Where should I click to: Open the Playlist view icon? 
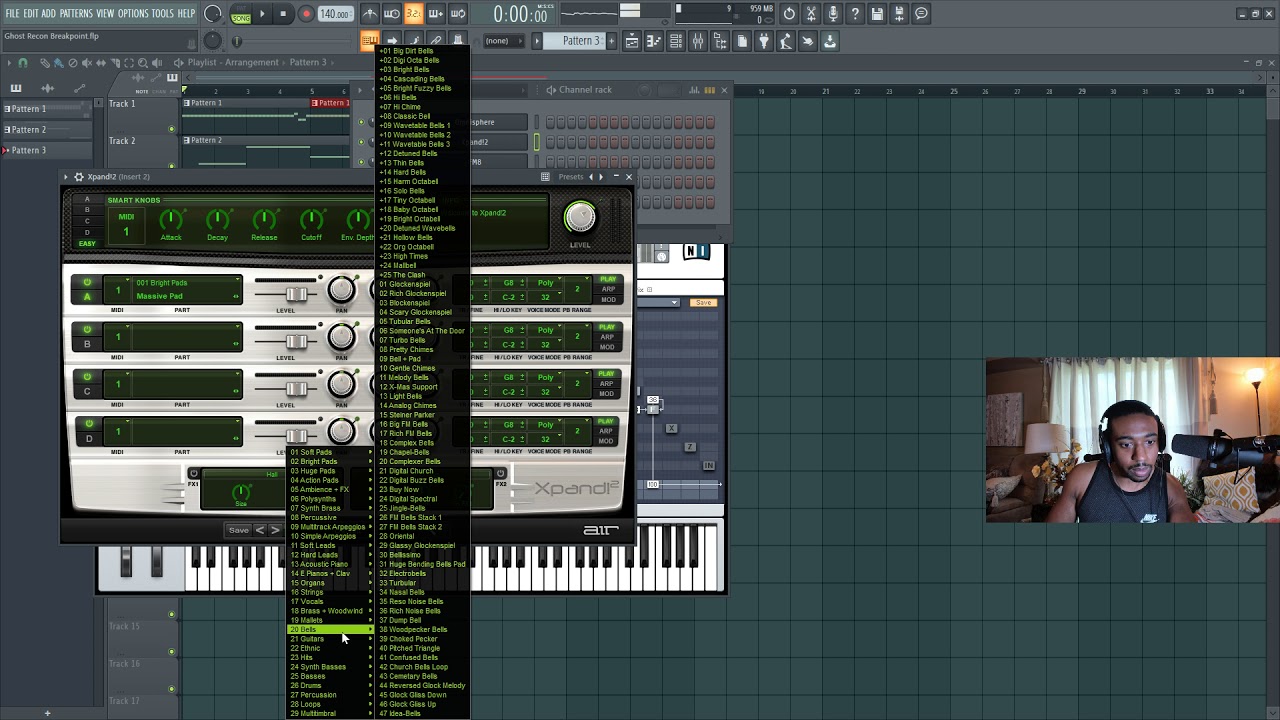pos(632,41)
